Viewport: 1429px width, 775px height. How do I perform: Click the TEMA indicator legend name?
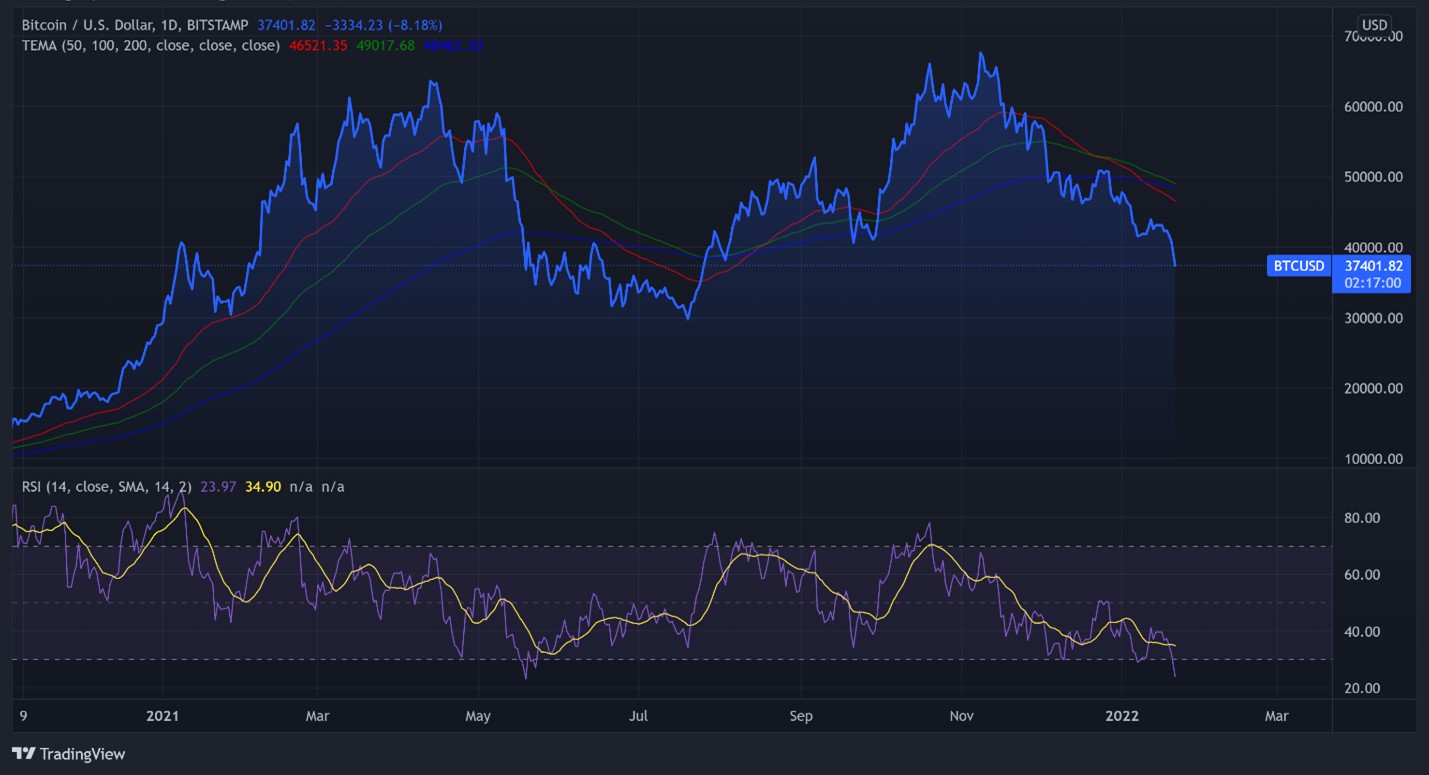(40, 45)
